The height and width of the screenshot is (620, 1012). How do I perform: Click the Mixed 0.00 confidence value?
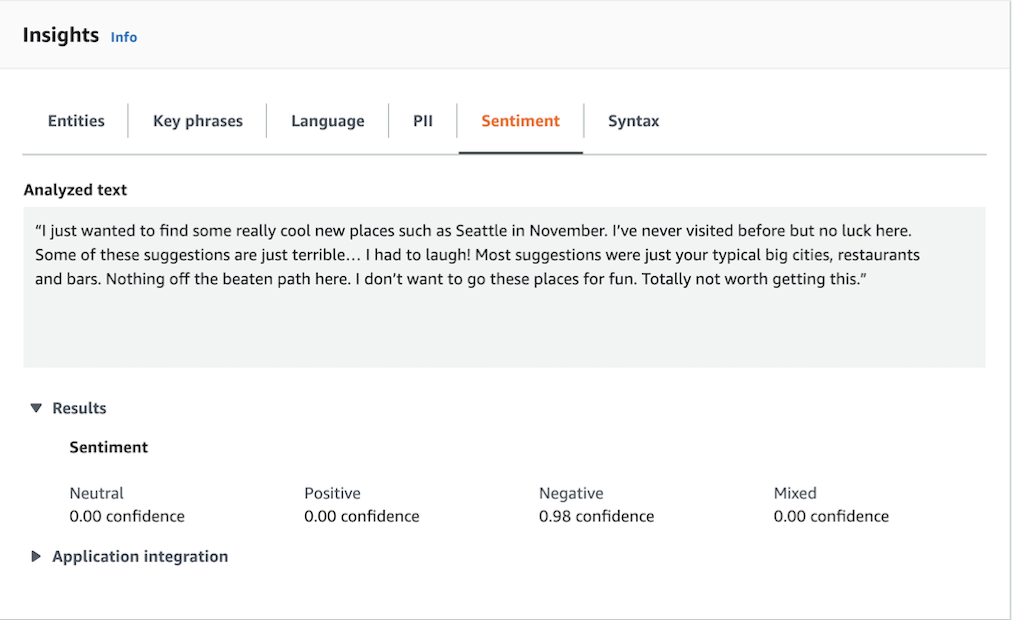pos(831,516)
